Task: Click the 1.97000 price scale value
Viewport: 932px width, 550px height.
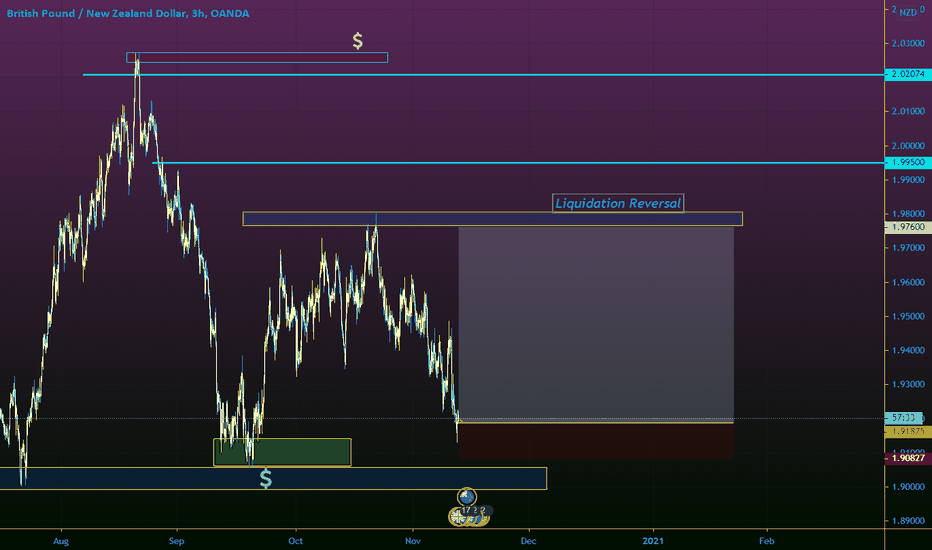Action: (x=908, y=247)
